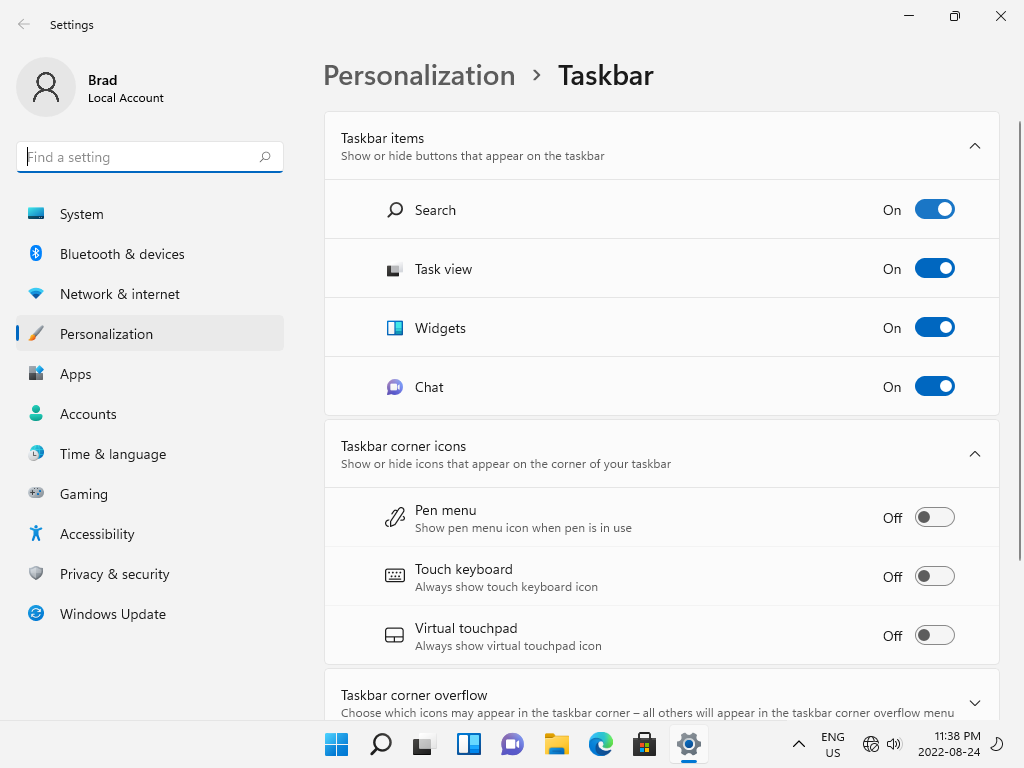Click the volume speaker tray icon
The image size is (1024, 768).
894,744
